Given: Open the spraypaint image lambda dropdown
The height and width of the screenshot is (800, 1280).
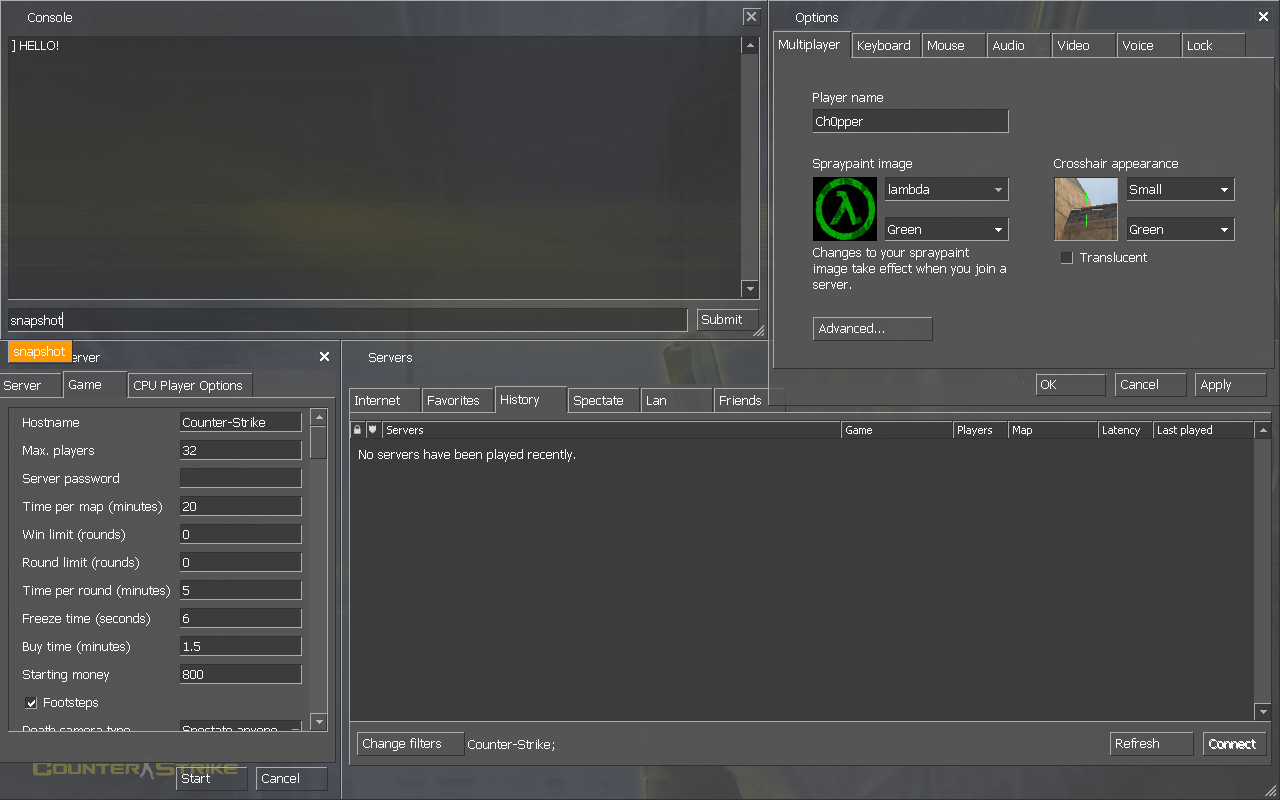Looking at the screenshot, I should (945, 189).
